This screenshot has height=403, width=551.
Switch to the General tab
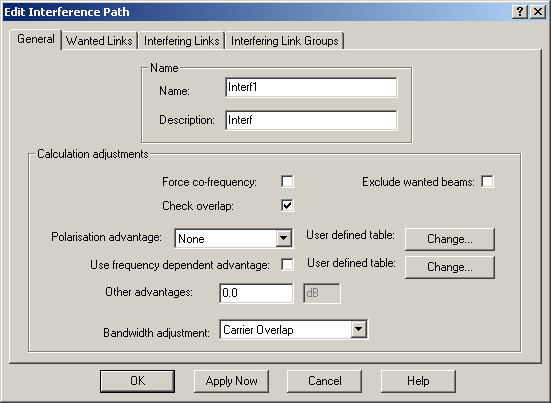pos(35,39)
